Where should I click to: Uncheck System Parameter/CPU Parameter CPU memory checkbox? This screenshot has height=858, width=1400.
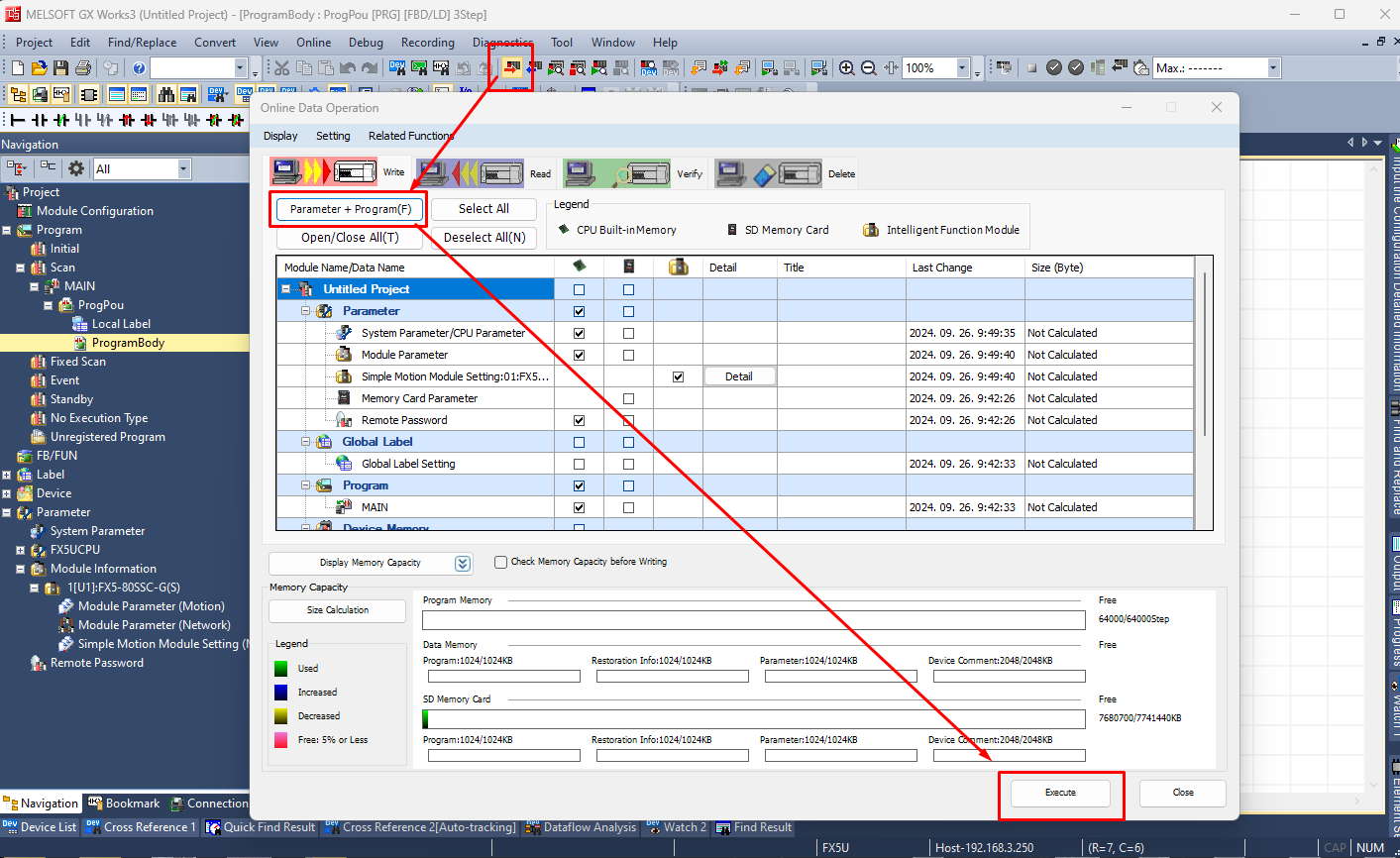coord(580,333)
